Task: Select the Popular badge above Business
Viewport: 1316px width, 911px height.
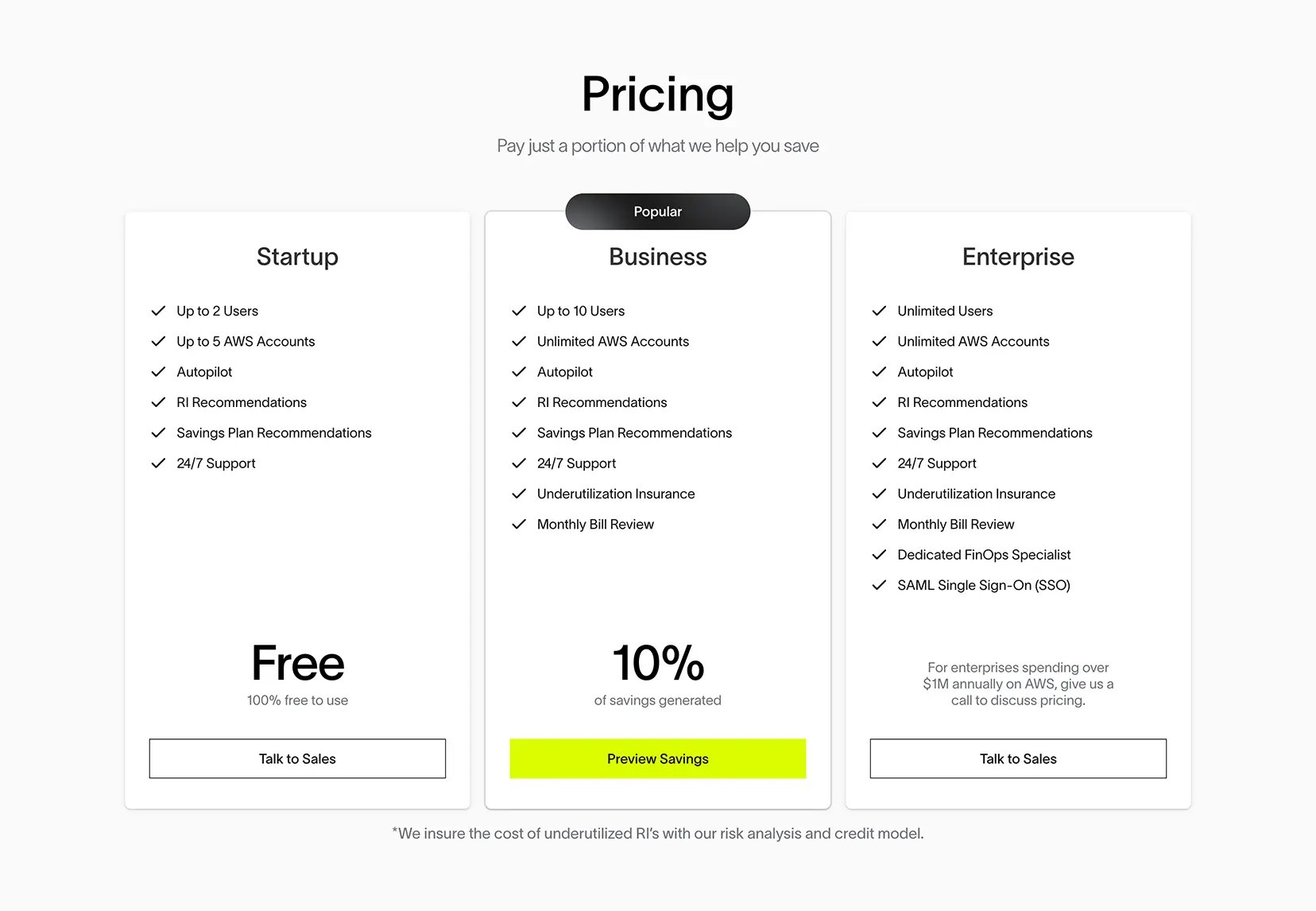Action: point(658,211)
